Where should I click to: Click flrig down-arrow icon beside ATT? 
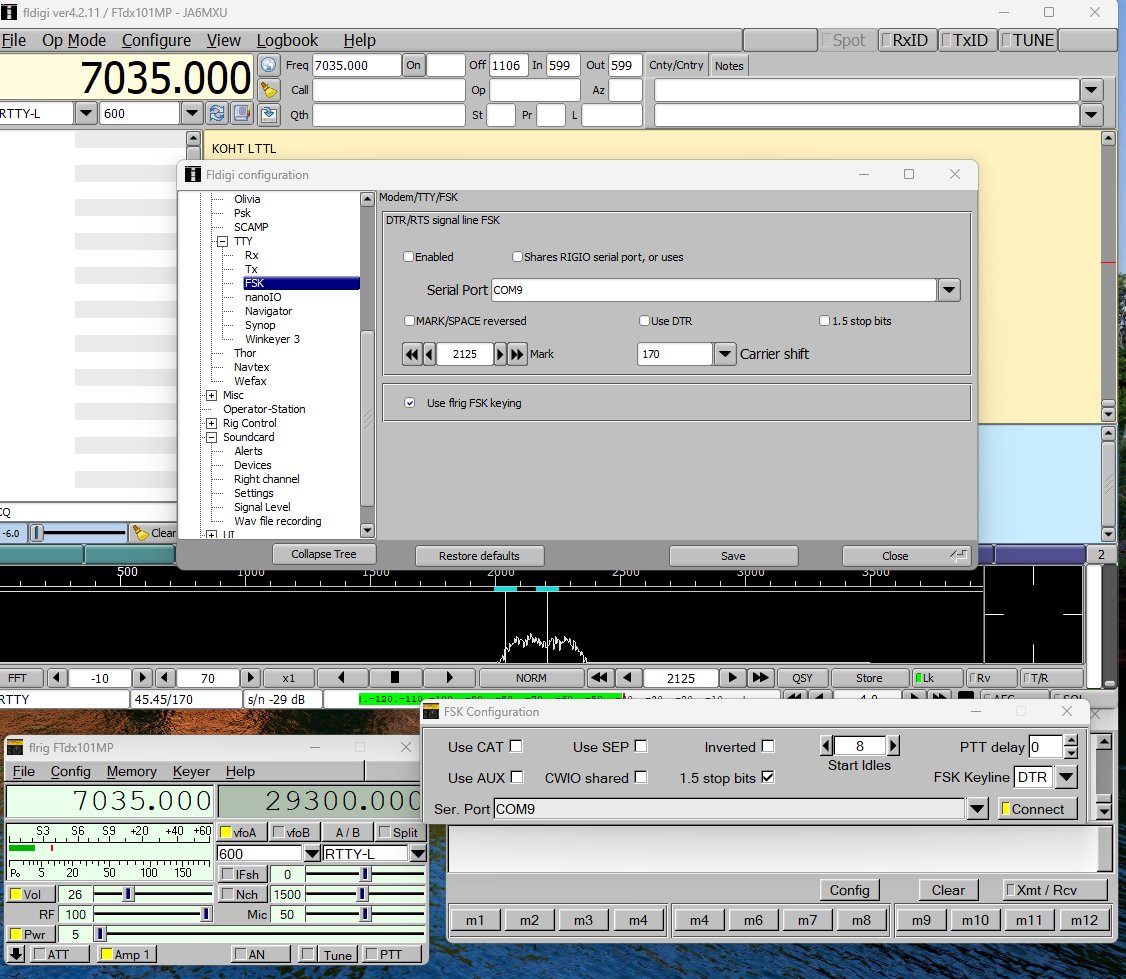pos(16,954)
